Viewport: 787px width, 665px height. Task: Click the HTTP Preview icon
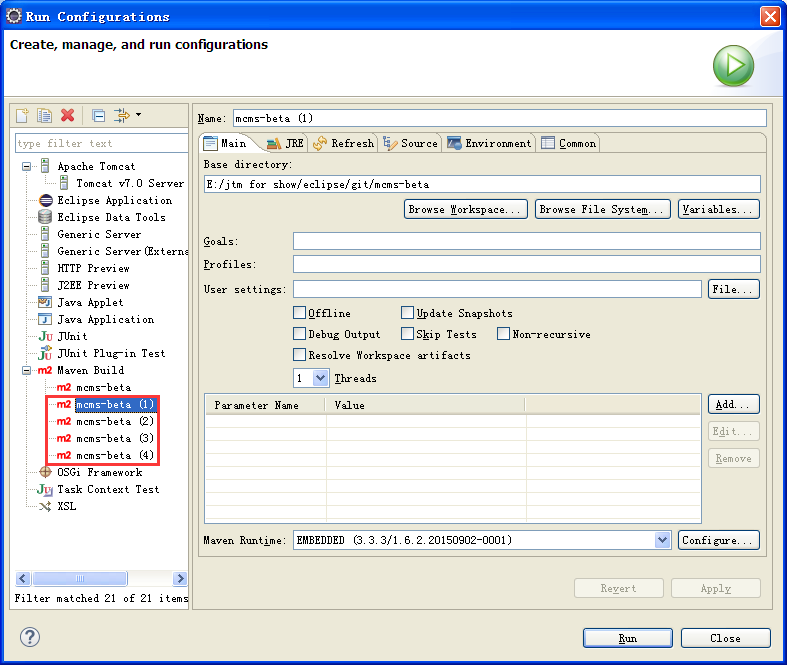45,269
